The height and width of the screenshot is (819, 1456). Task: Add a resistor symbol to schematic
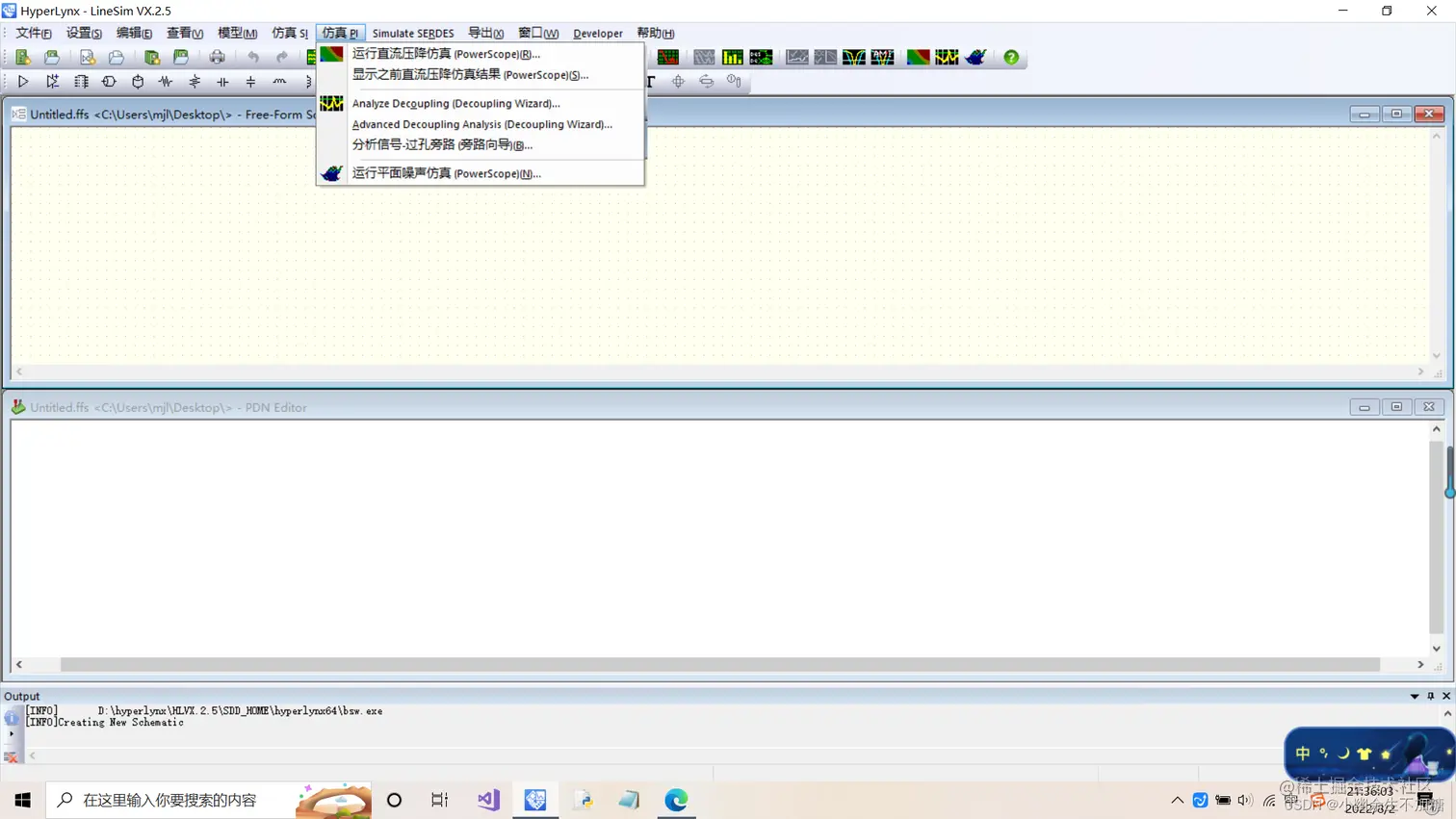166,82
